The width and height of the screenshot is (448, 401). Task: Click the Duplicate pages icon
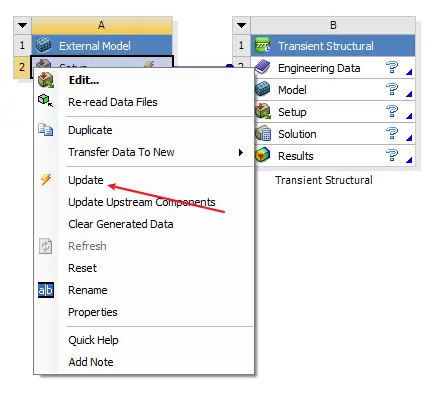coord(46,129)
